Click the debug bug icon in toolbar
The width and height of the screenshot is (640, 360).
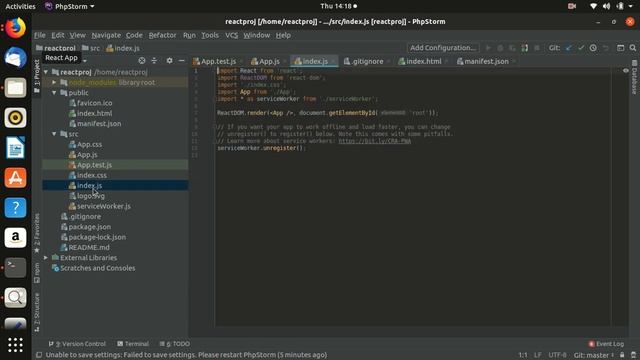click(x=500, y=48)
